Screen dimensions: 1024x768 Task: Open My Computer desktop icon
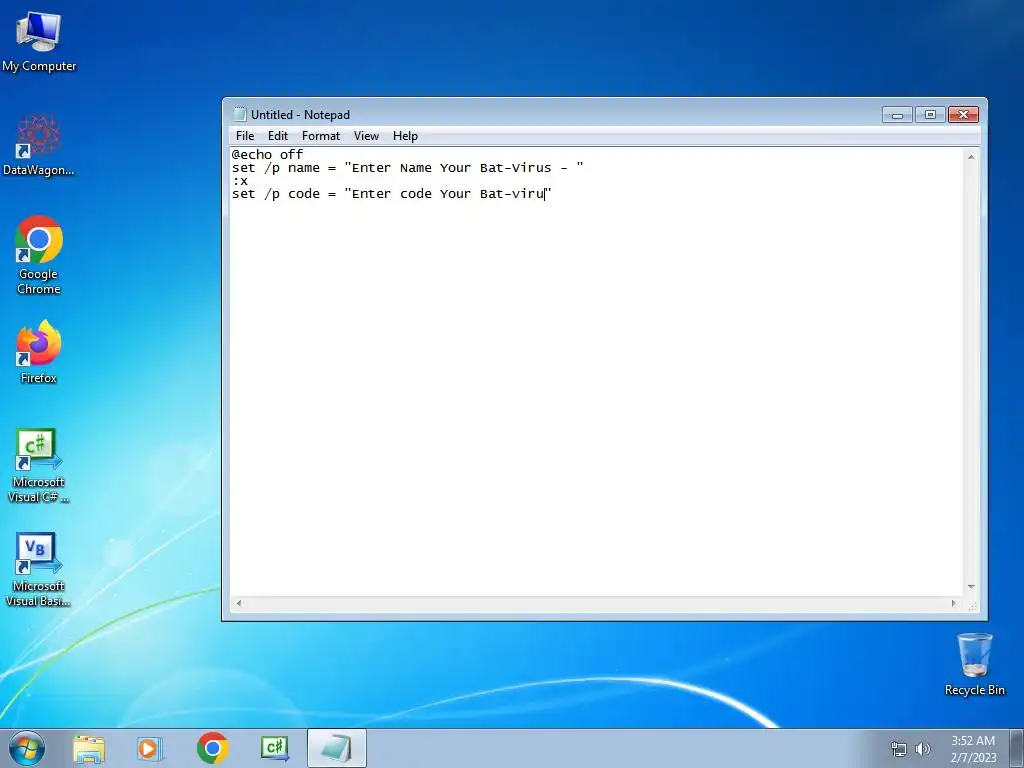(x=39, y=41)
